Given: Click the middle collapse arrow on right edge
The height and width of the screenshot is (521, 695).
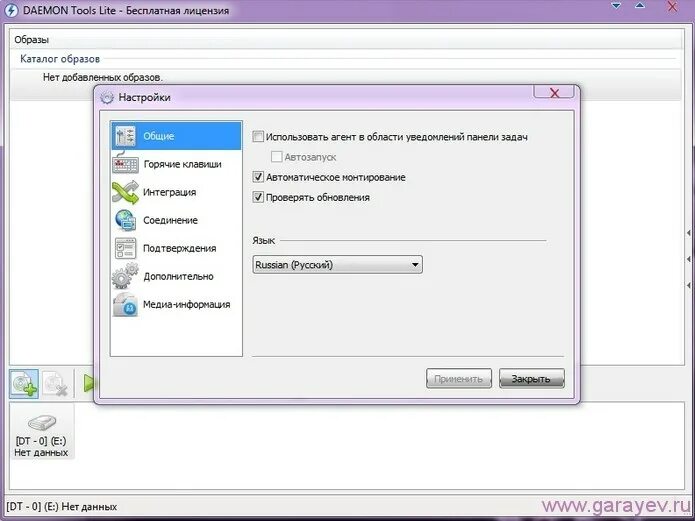Looking at the screenshot, I should pos(689,259).
